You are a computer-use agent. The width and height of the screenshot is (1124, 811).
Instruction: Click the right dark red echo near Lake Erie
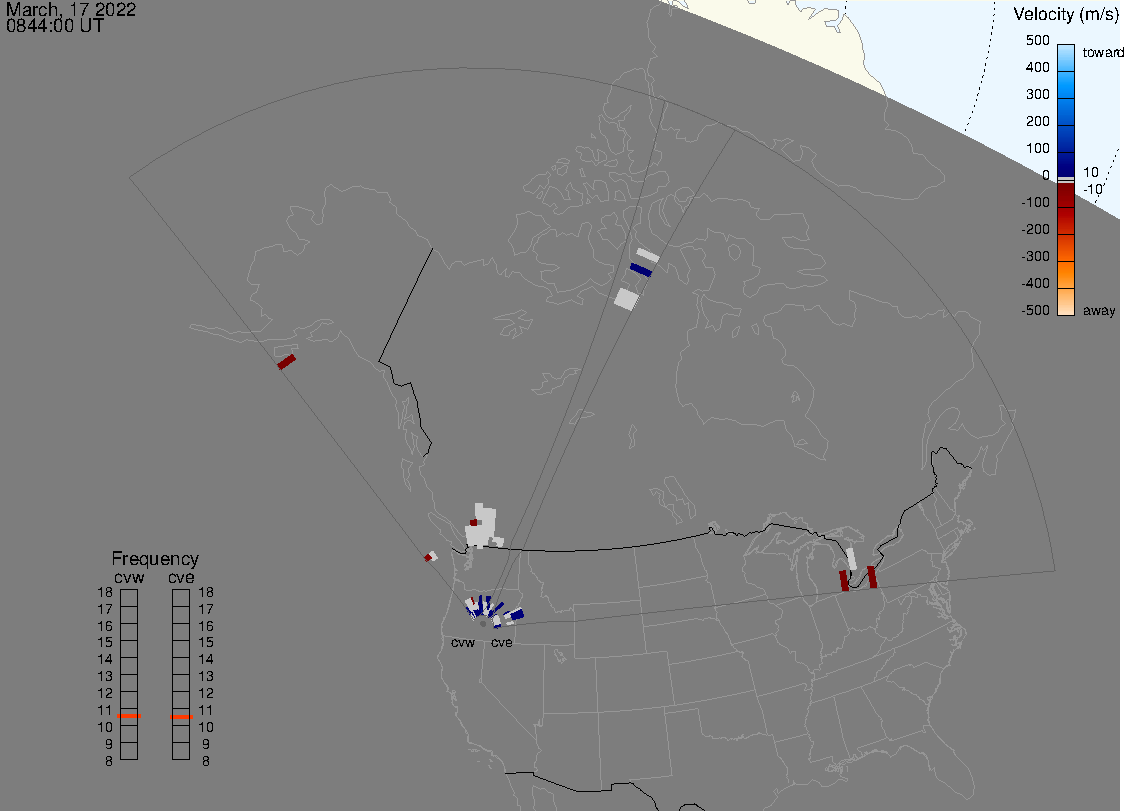tap(872, 577)
